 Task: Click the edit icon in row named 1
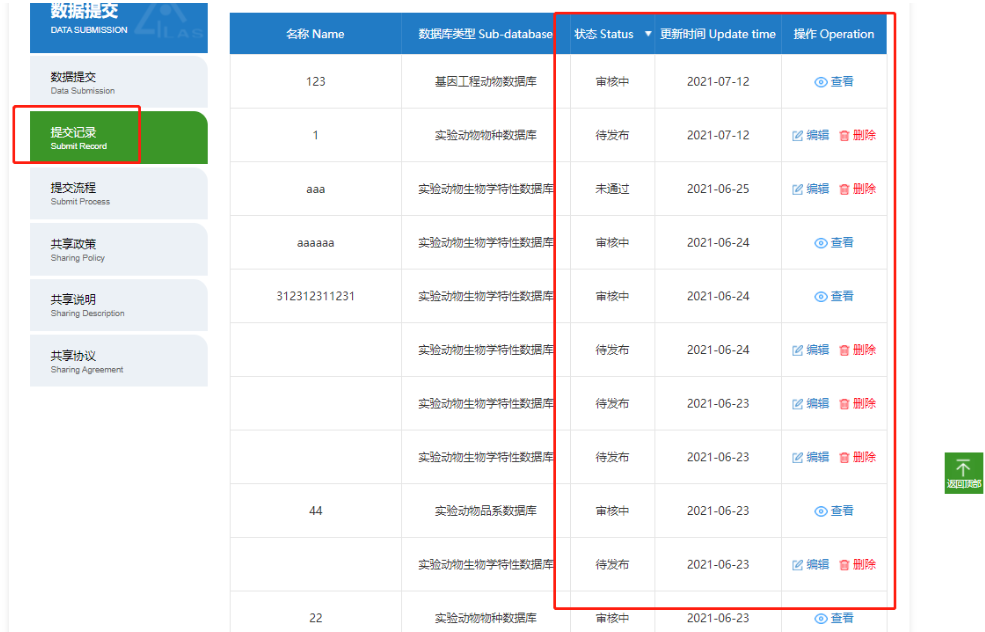798,135
